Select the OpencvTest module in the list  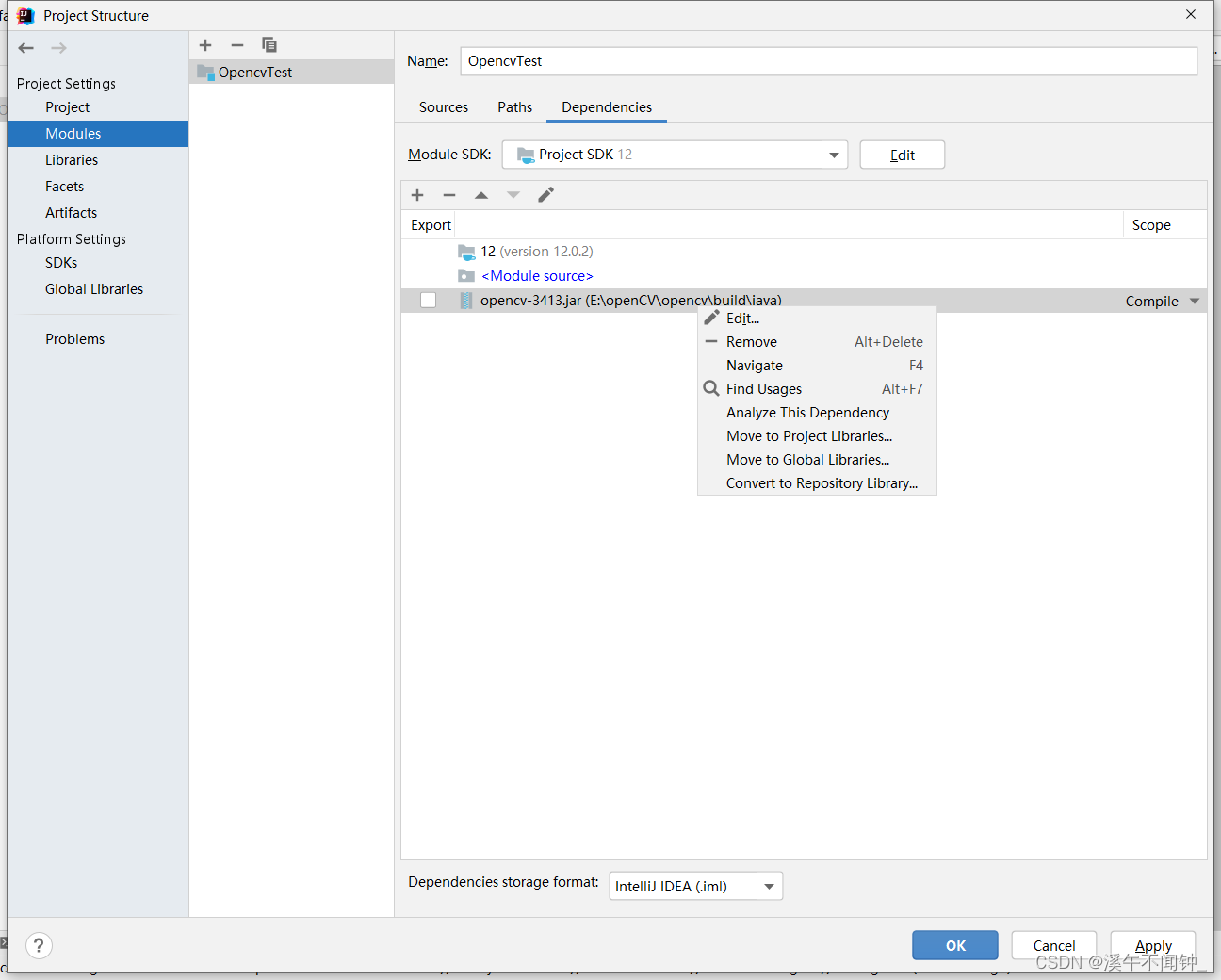tap(291, 73)
